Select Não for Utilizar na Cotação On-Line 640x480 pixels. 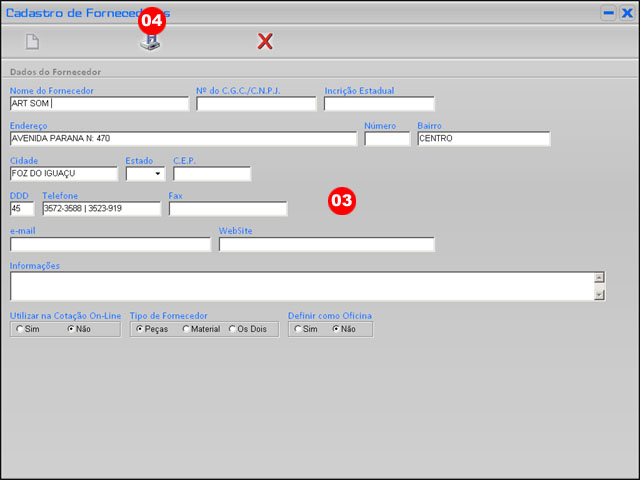point(71,329)
